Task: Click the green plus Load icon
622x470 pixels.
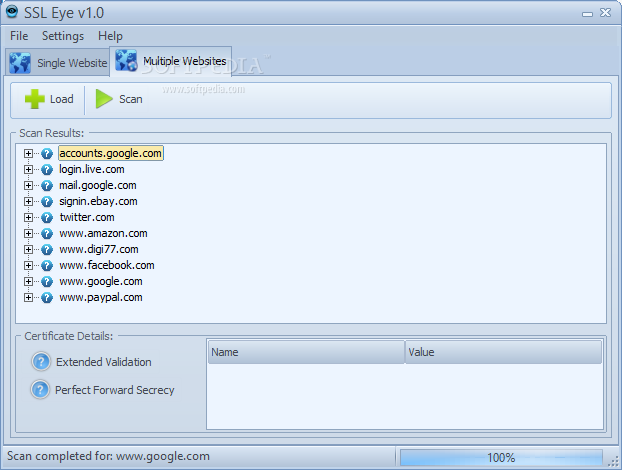Action: (x=35, y=99)
